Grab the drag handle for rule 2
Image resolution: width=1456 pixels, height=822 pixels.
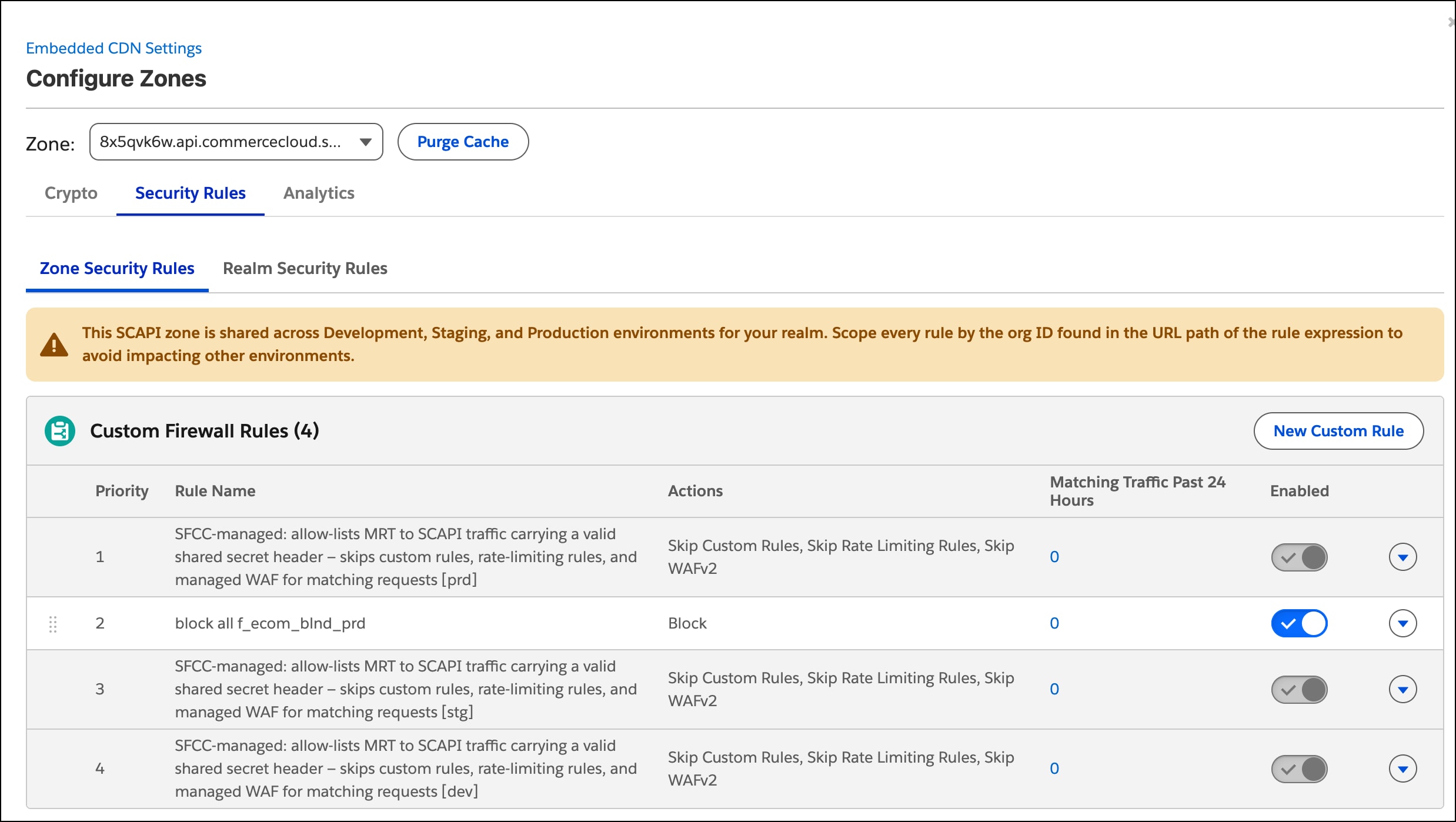(53, 624)
